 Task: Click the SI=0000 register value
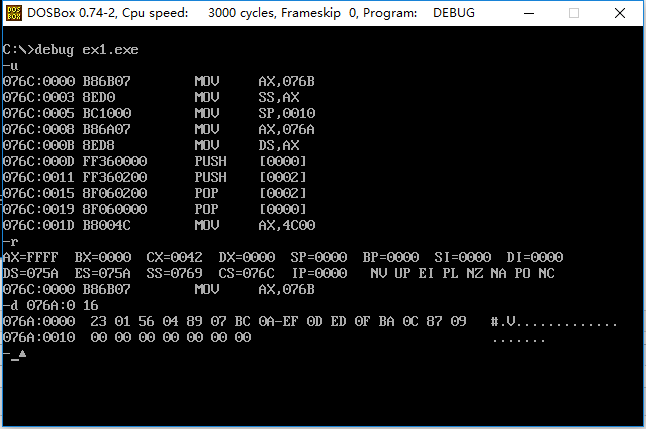point(463,258)
